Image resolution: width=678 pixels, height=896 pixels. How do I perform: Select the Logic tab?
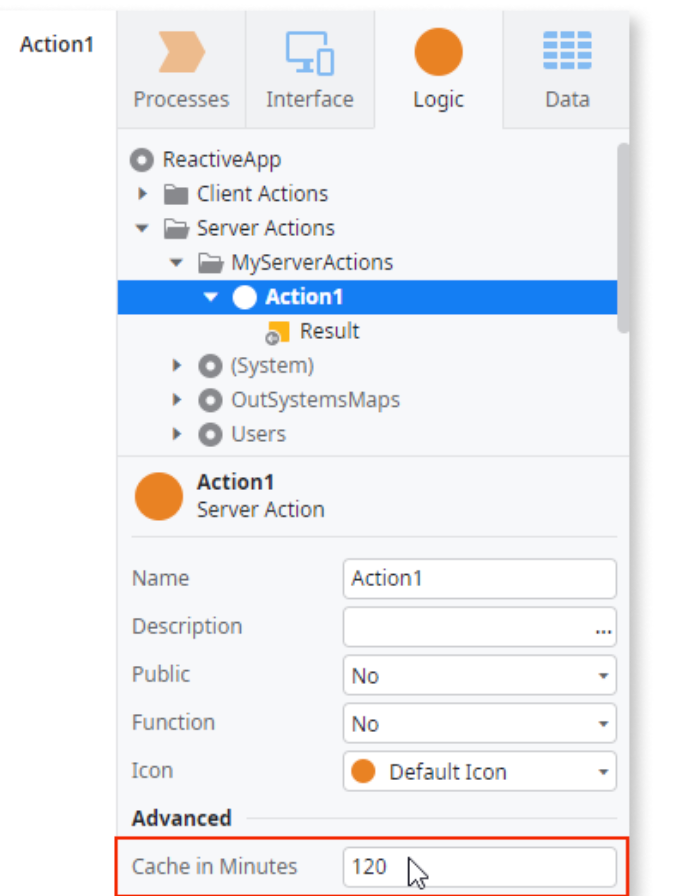(x=438, y=69)
